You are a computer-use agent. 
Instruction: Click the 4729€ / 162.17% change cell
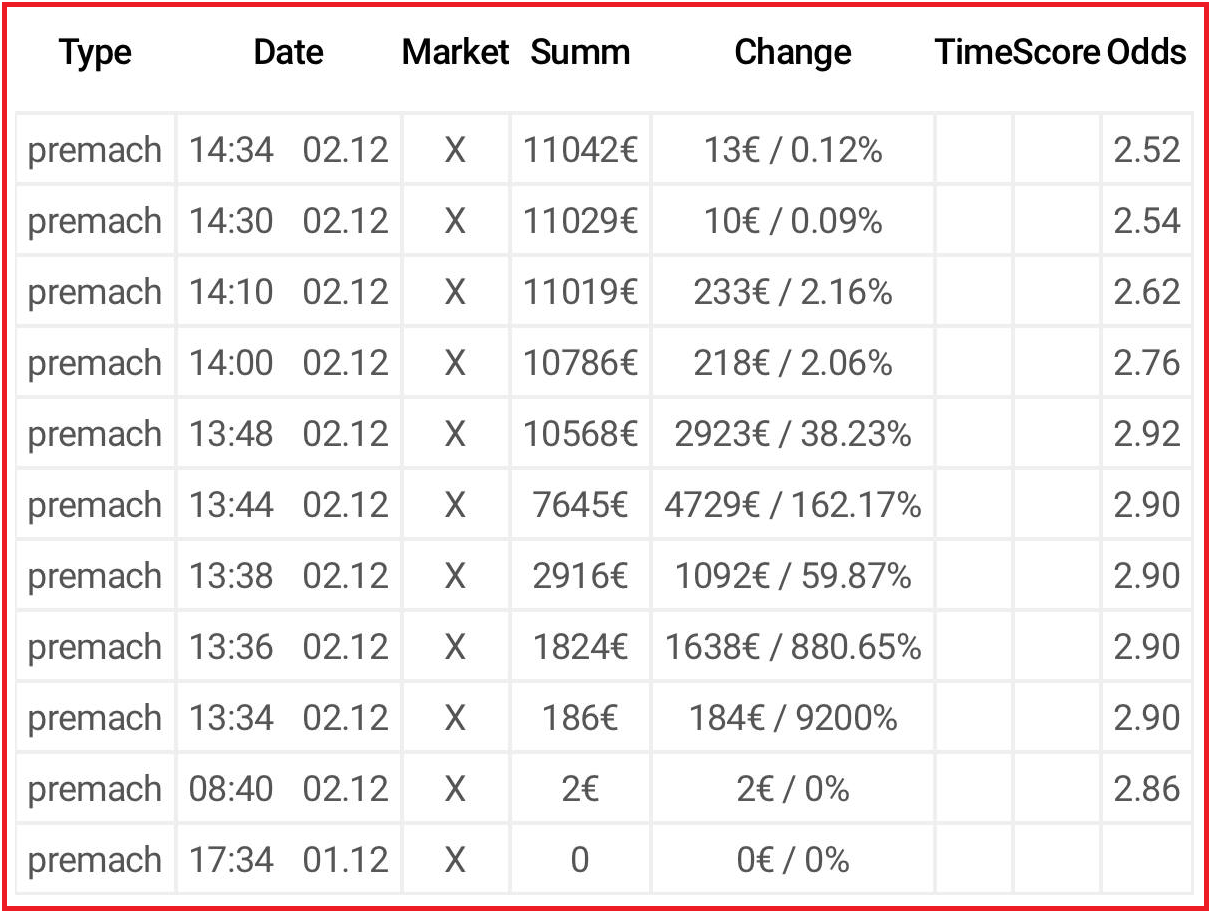point(792,505)
